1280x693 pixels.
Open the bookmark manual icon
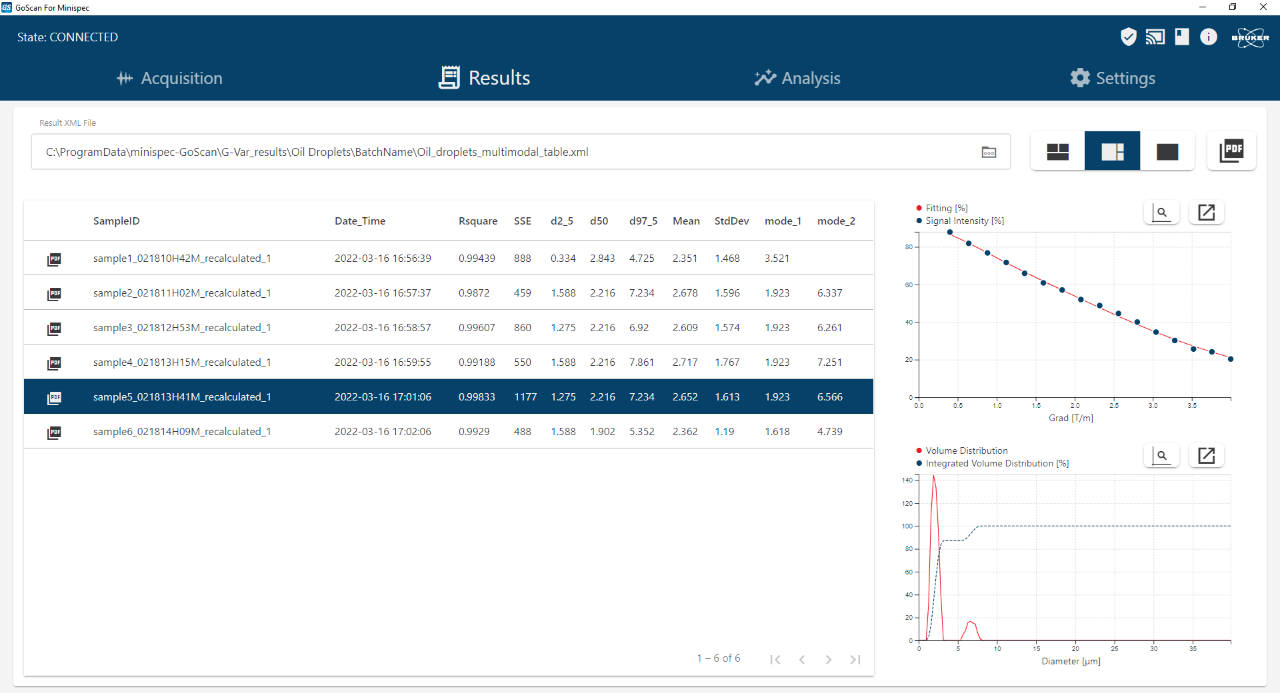point(1182,37)
